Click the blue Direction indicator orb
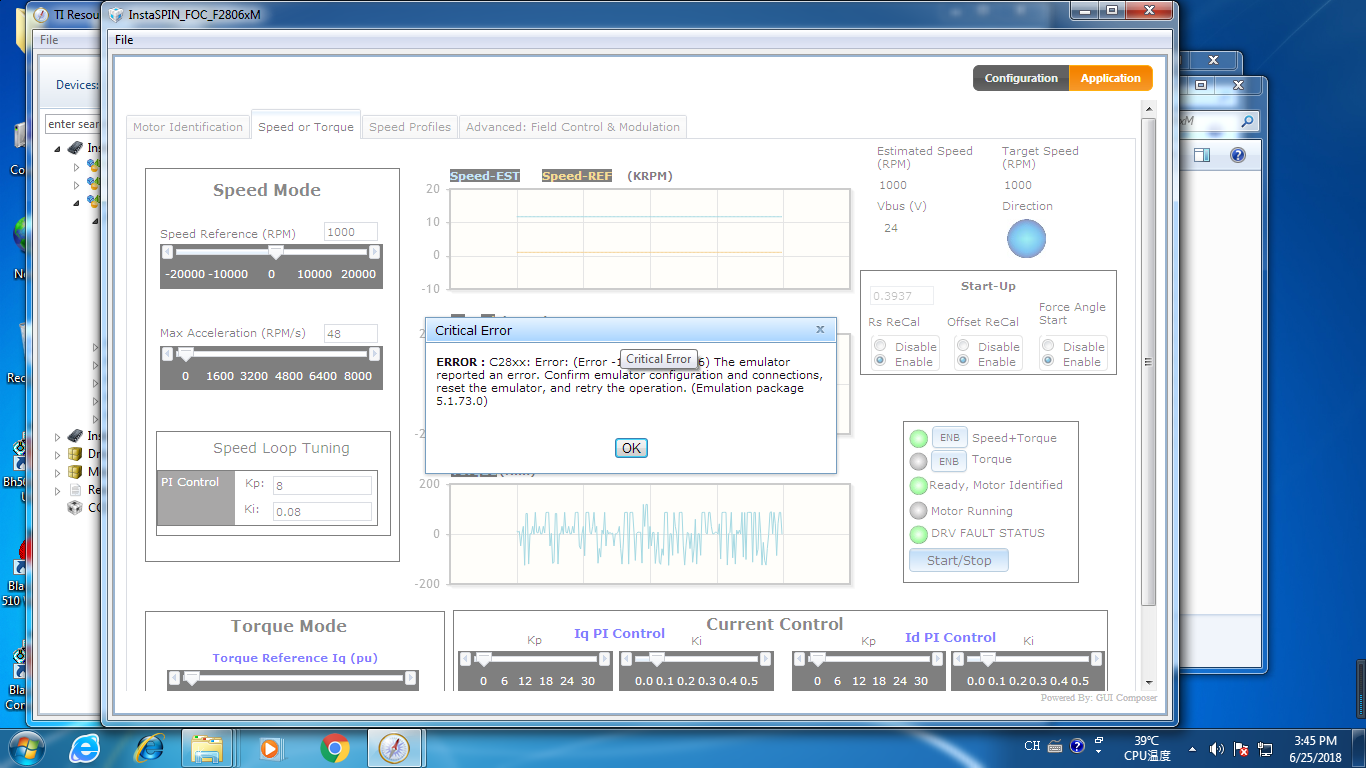Screen dimensions: 1366x768 (x=1027, y=239)
